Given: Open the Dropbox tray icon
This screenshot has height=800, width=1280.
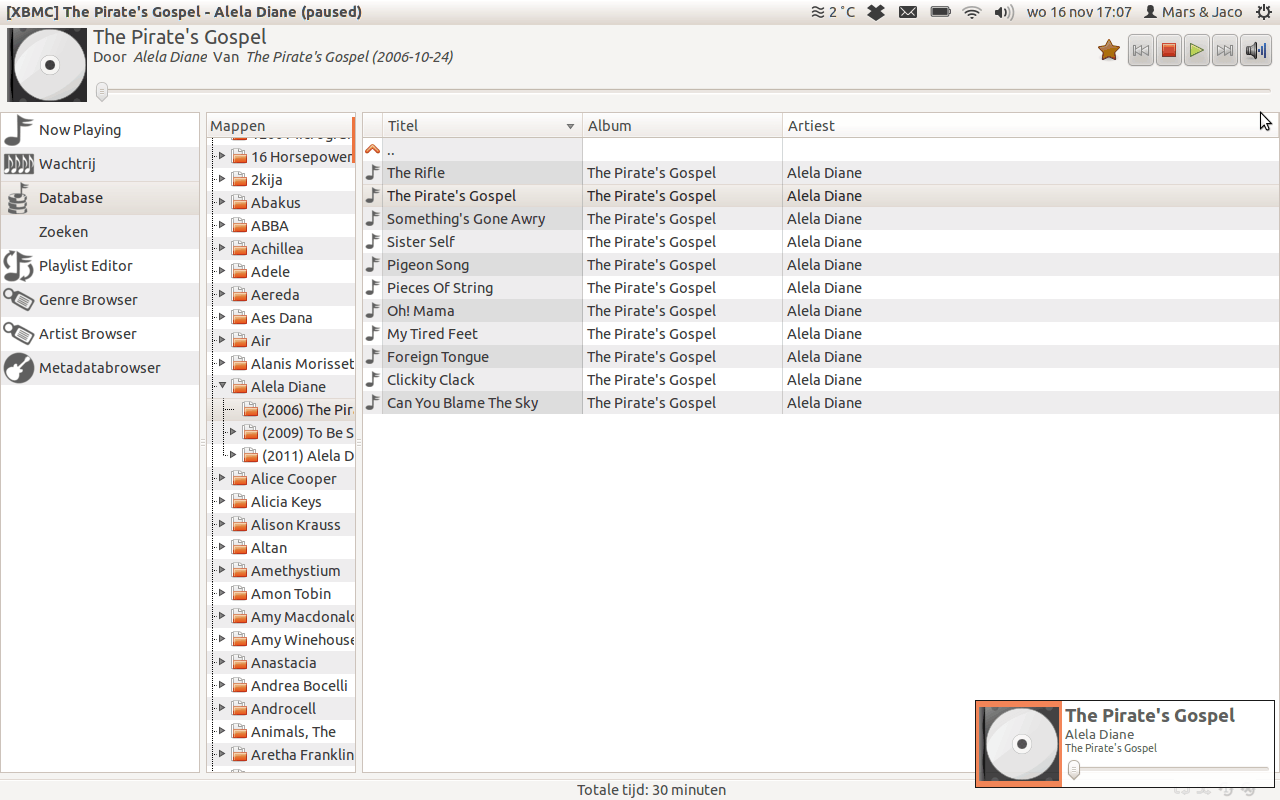Looking at the screenshot, I should coord(876,12).
